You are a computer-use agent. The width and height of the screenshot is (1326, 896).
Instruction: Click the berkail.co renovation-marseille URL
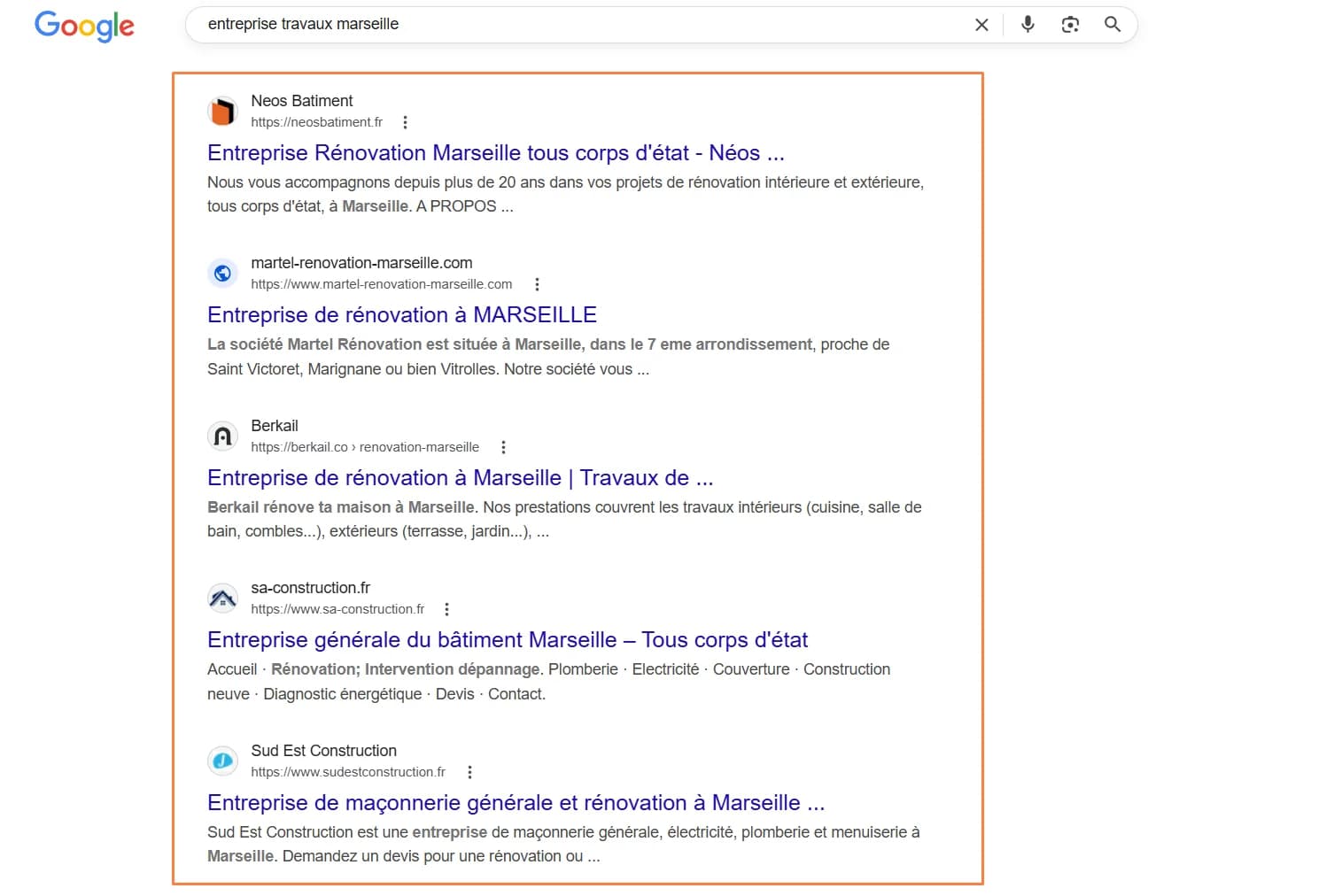(x=365, y=447)
